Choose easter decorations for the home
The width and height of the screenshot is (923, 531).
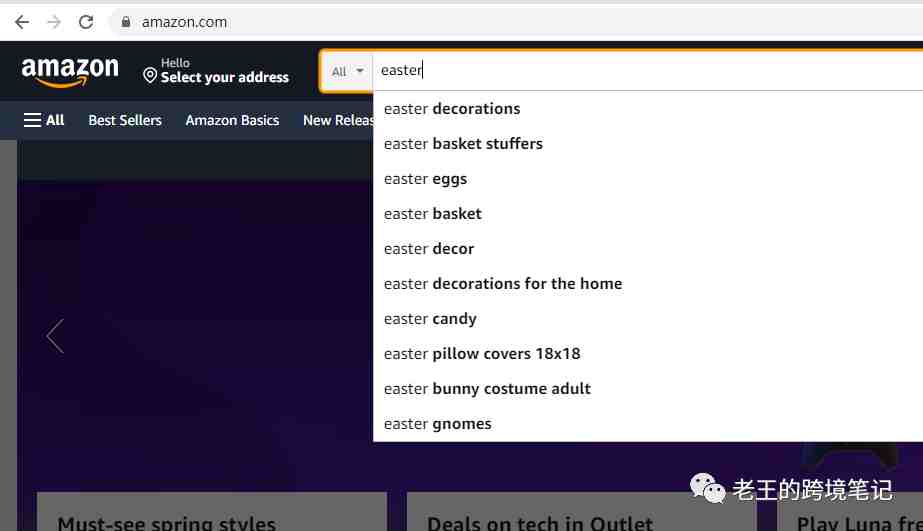(x=648, y=284)
